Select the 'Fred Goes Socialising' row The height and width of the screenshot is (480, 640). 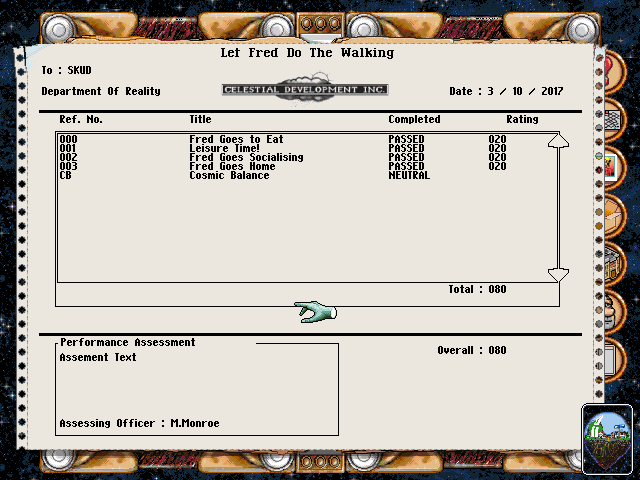coord(282,157)
